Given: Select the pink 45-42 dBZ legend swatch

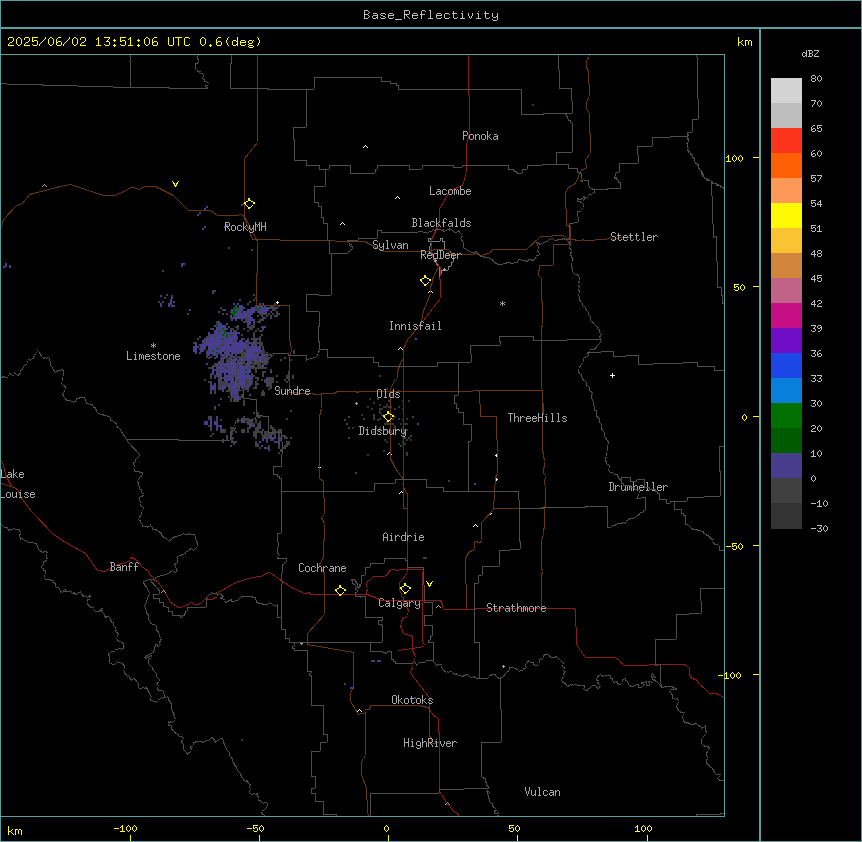Looking at the screenshot, I should click(786, 290).
